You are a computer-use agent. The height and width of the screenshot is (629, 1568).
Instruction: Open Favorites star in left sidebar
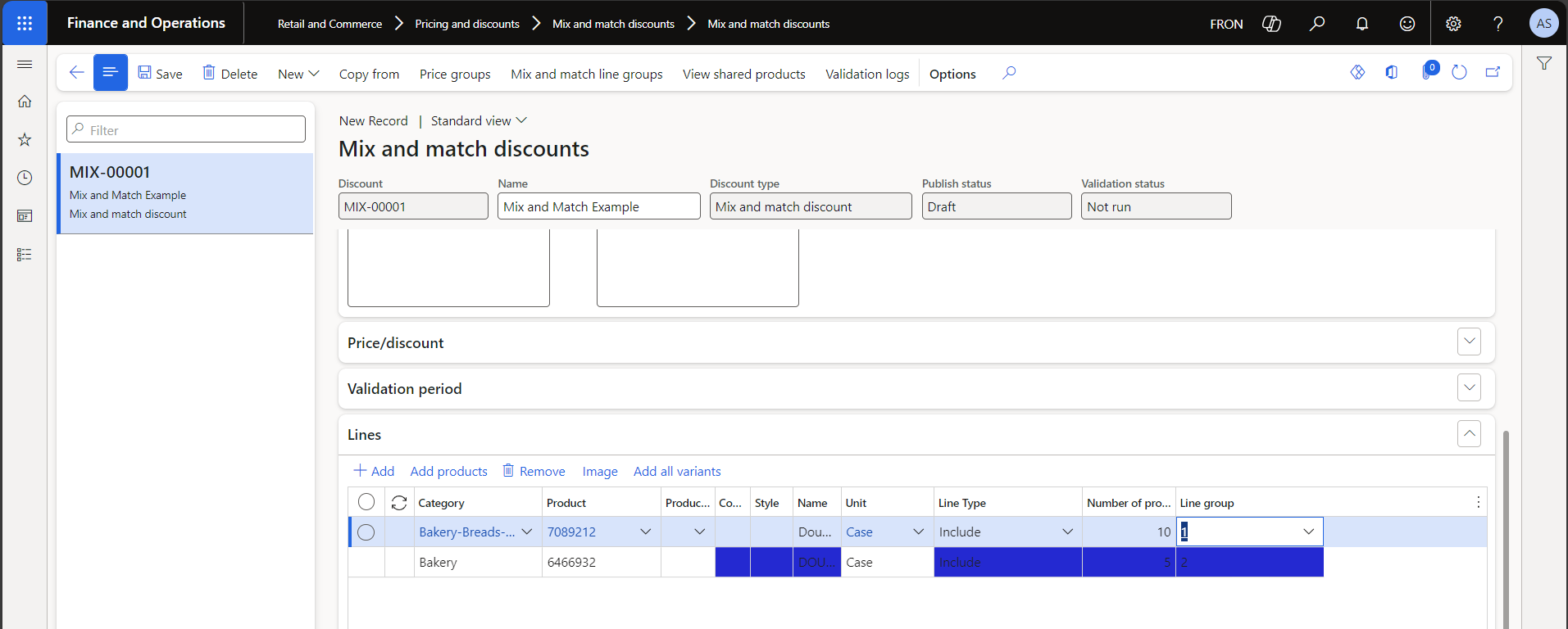coord(25,140)
